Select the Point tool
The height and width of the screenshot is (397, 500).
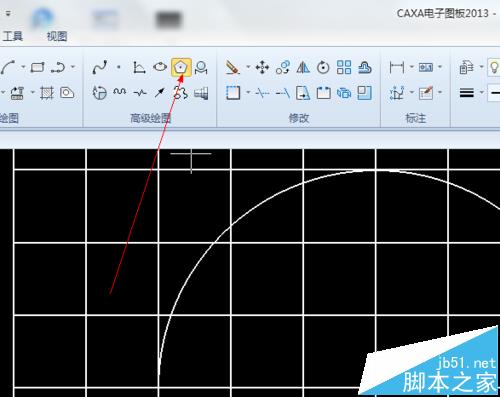(x=119, y=67)
